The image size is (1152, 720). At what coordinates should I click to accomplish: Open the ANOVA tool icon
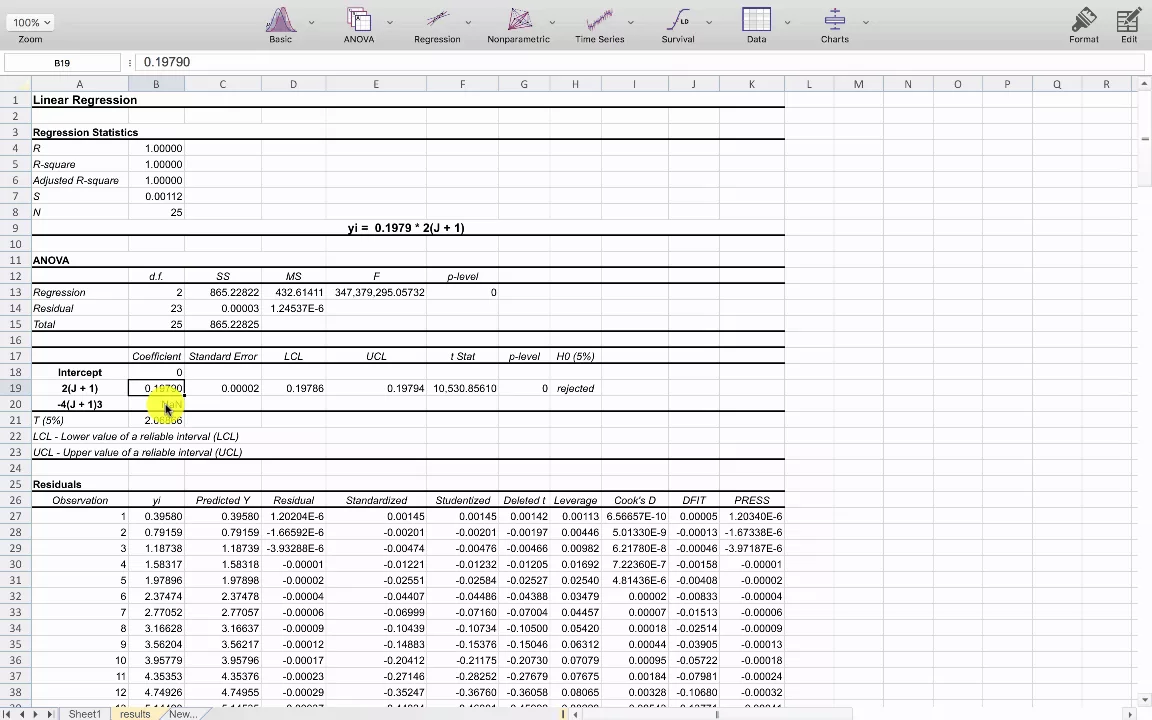pyautogui.click(x=359, y=20)
